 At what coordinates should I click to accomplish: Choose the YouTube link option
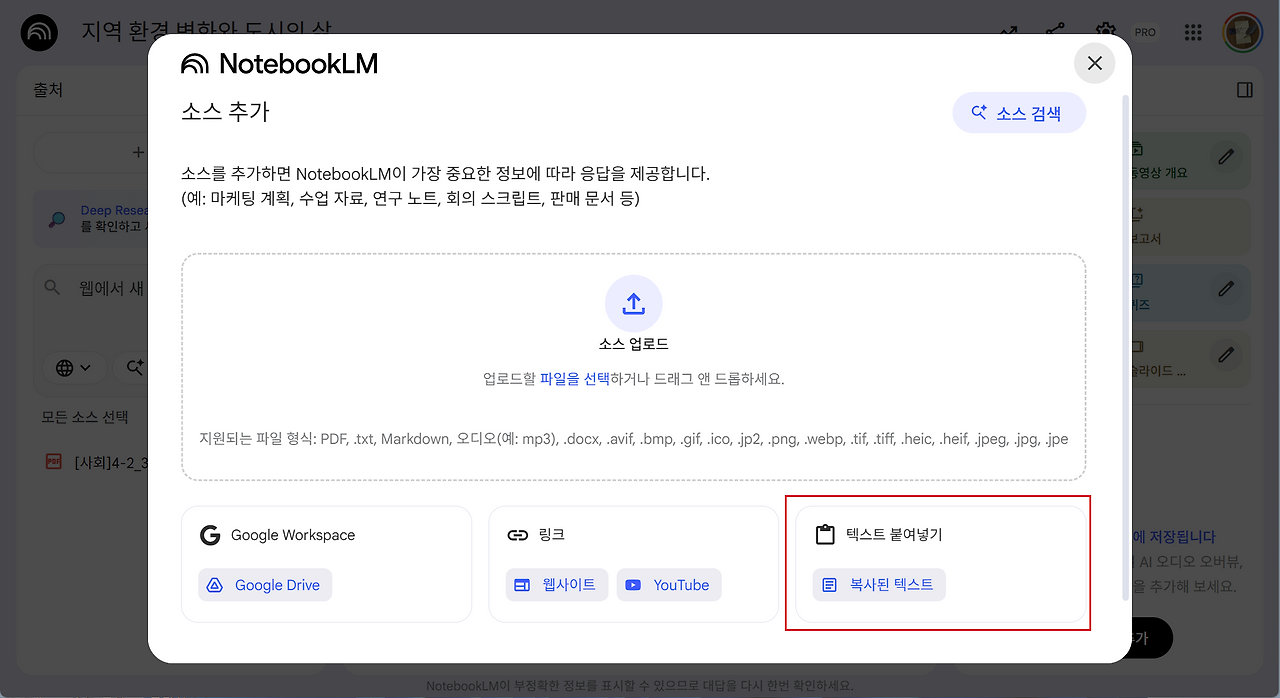point(669,585)
